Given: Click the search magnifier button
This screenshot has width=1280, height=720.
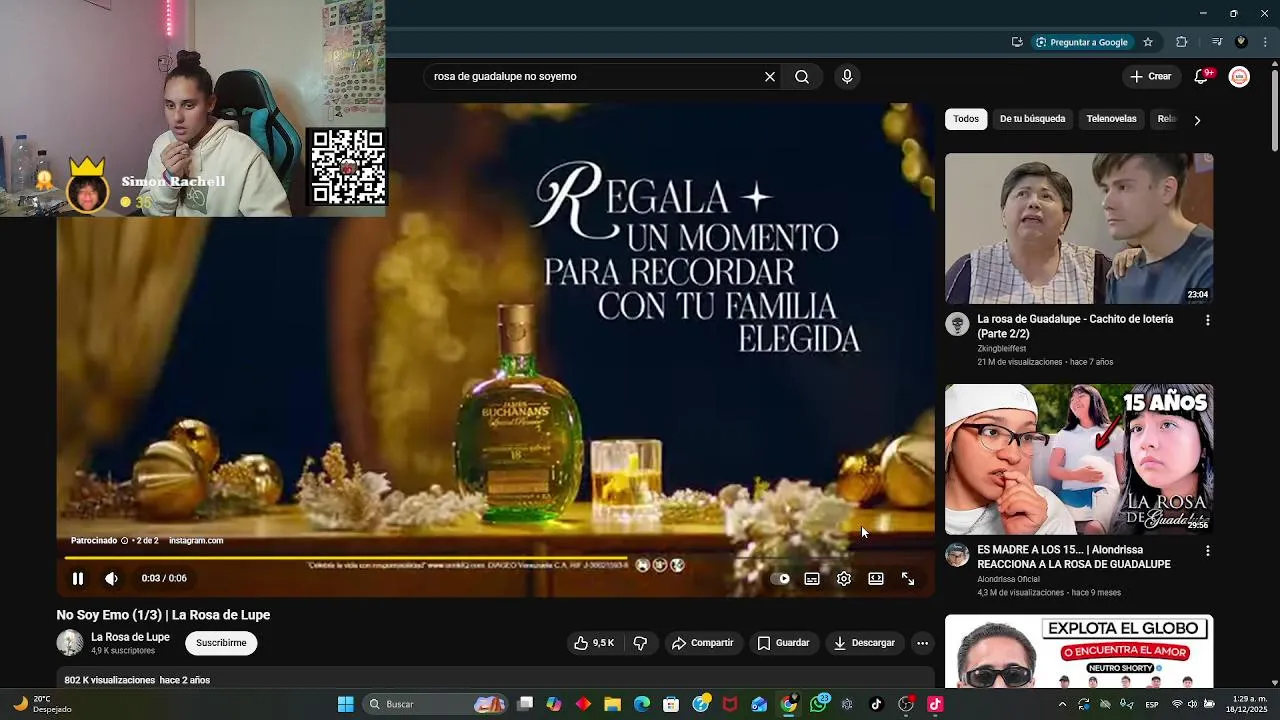Looking at the screenshot, I should [802, 76].
